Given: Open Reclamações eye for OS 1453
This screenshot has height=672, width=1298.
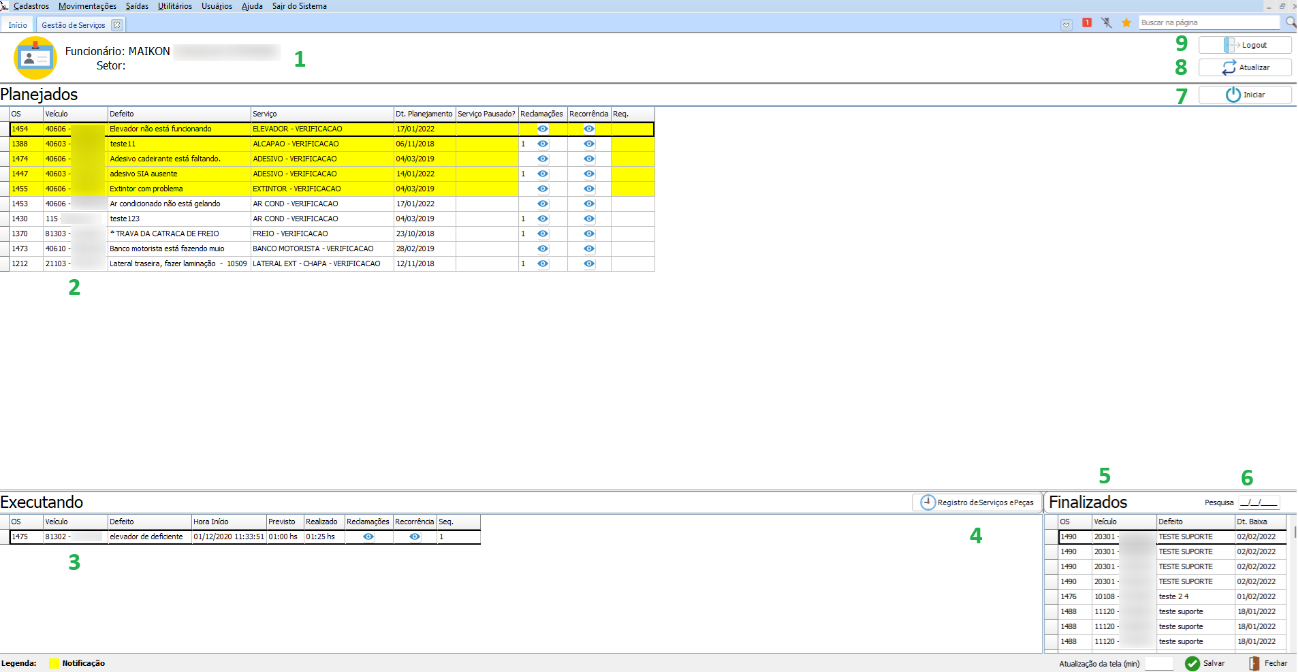Looking at the screenshot, I should [x=543, y=204].
